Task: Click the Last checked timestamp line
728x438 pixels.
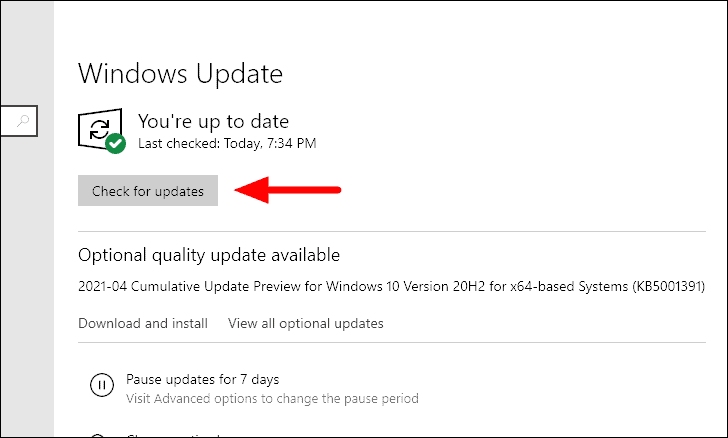Action: [x=227, y=143]
